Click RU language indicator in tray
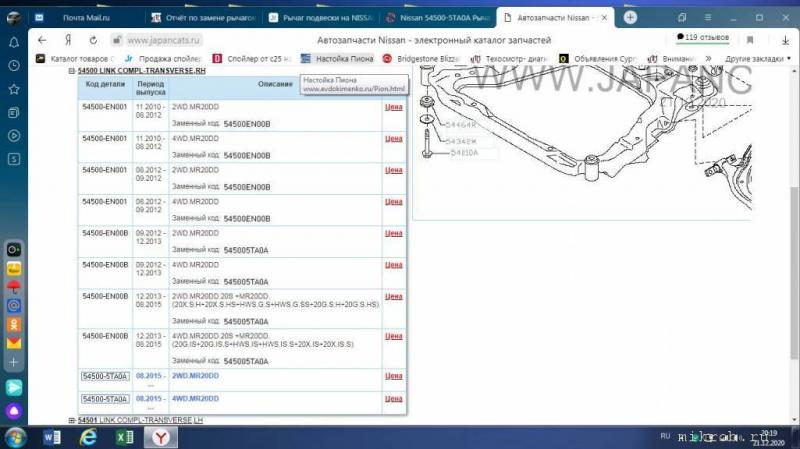Image resolution: width=800 pixels, height=449 pixels. pos(665,436)
